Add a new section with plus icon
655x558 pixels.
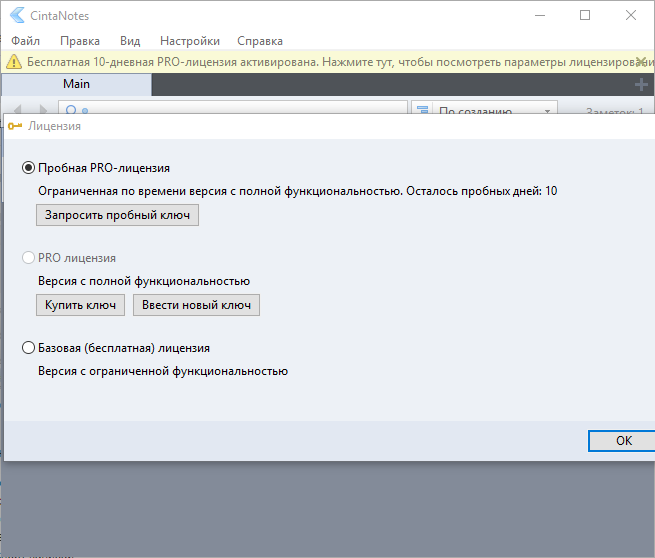tap(641, 85)
